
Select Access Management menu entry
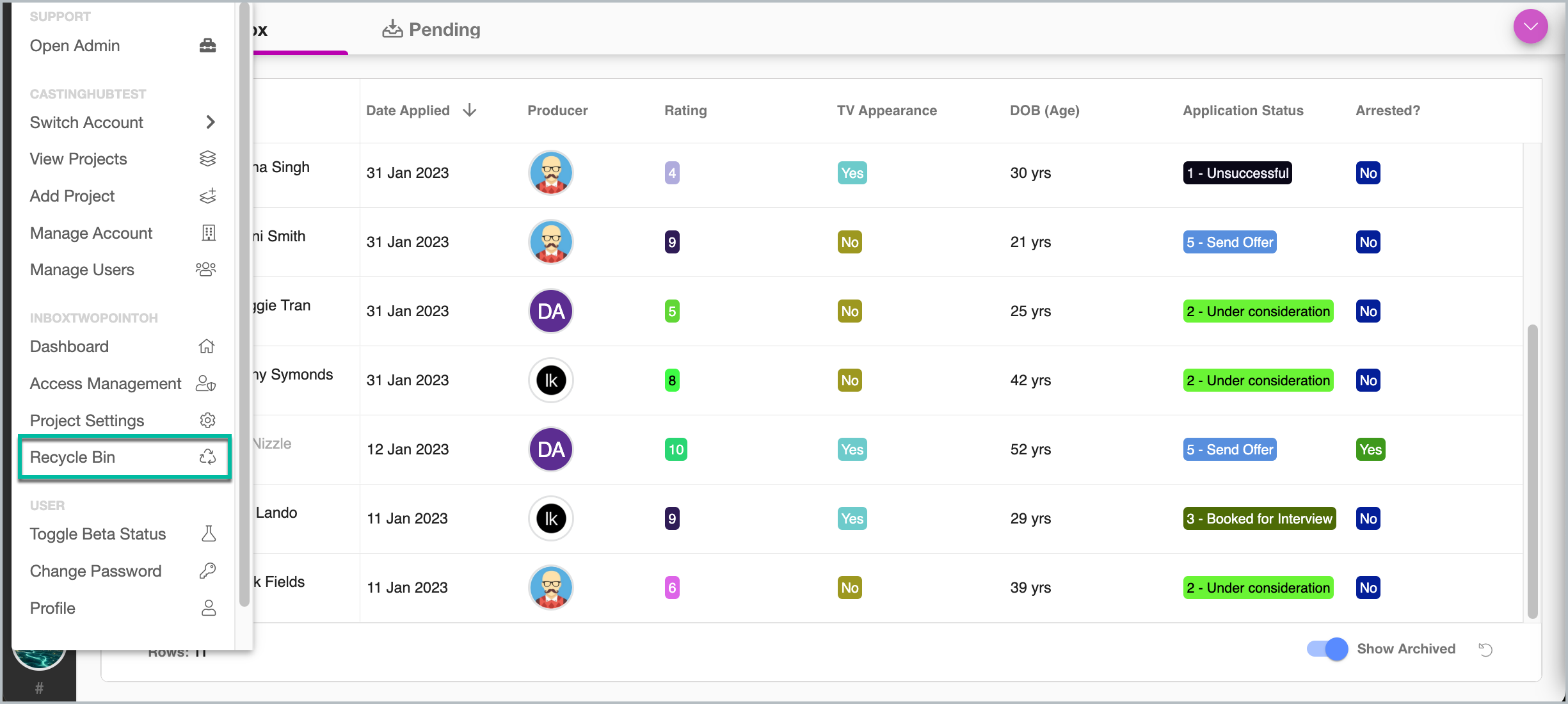(106, 383)
